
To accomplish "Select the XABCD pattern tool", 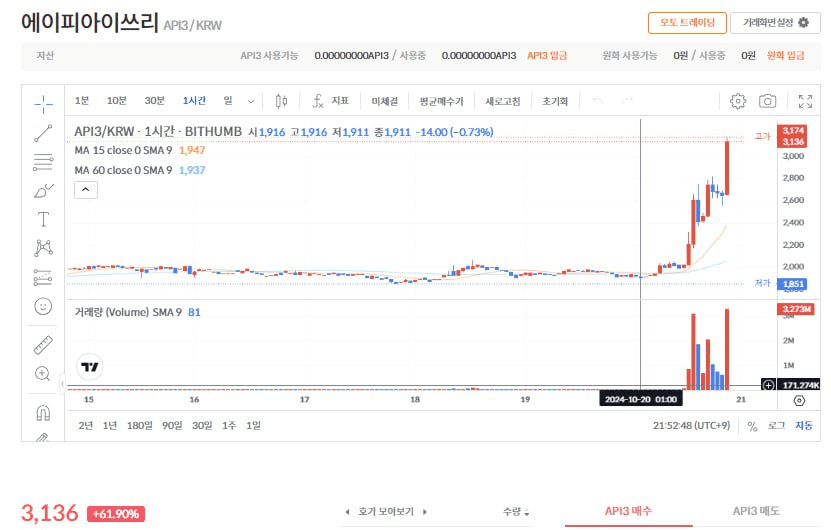I will tap(43, 248).
